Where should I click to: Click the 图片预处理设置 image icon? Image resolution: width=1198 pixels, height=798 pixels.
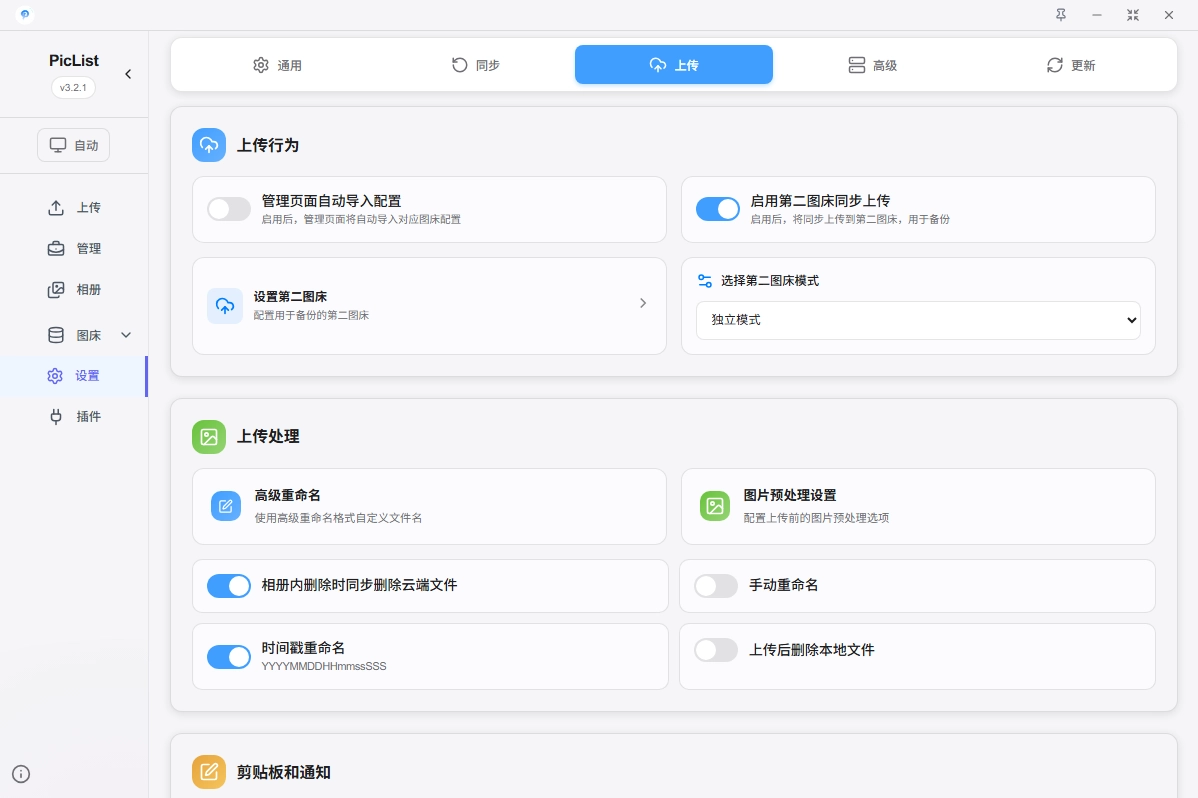tap(715, 506)
